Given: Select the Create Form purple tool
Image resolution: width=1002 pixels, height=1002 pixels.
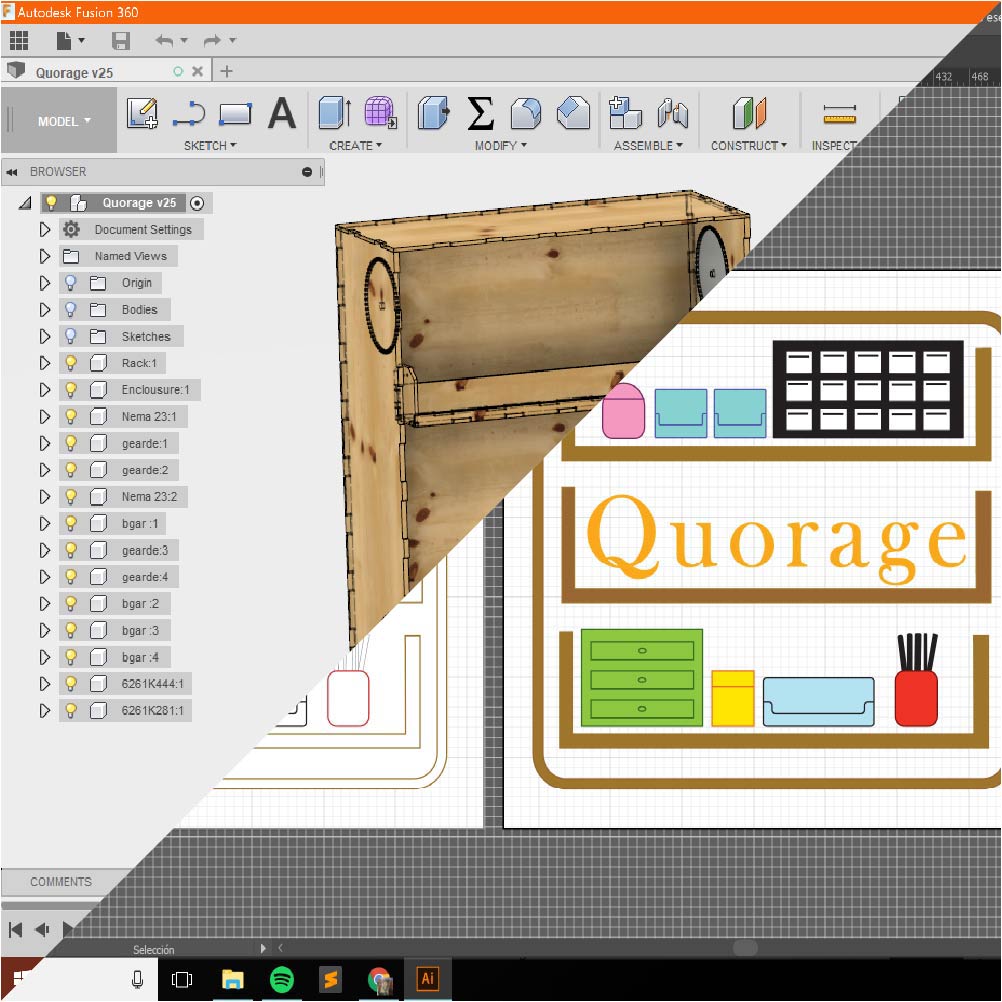Looking at the screenshot, I should pos(381,113).
